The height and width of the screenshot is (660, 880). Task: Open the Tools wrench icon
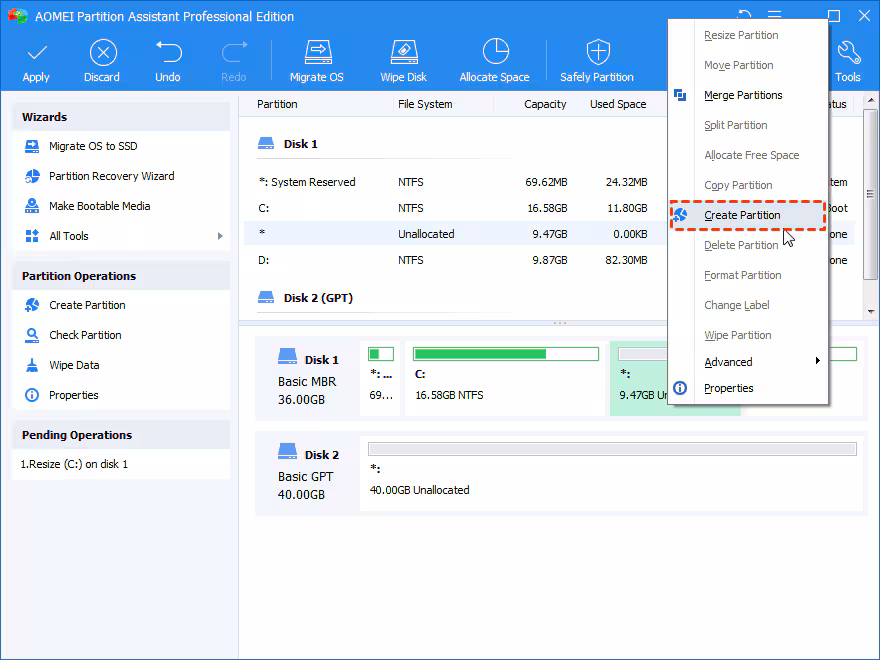(x=849, y=53)
